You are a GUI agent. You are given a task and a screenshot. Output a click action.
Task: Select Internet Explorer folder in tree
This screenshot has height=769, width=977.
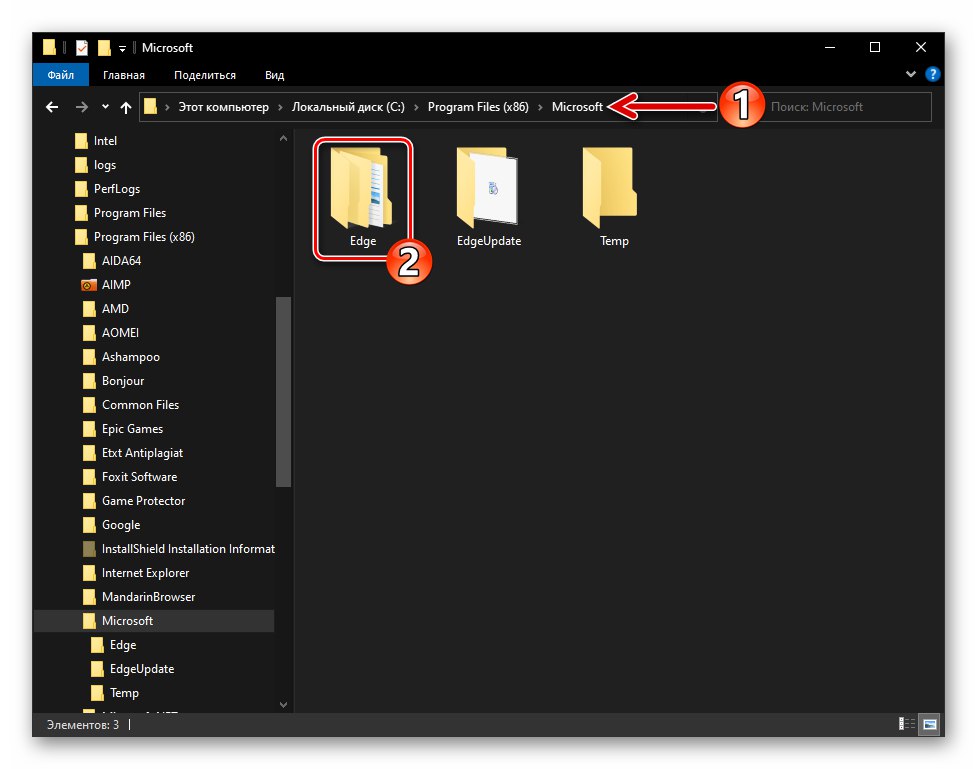136,573
